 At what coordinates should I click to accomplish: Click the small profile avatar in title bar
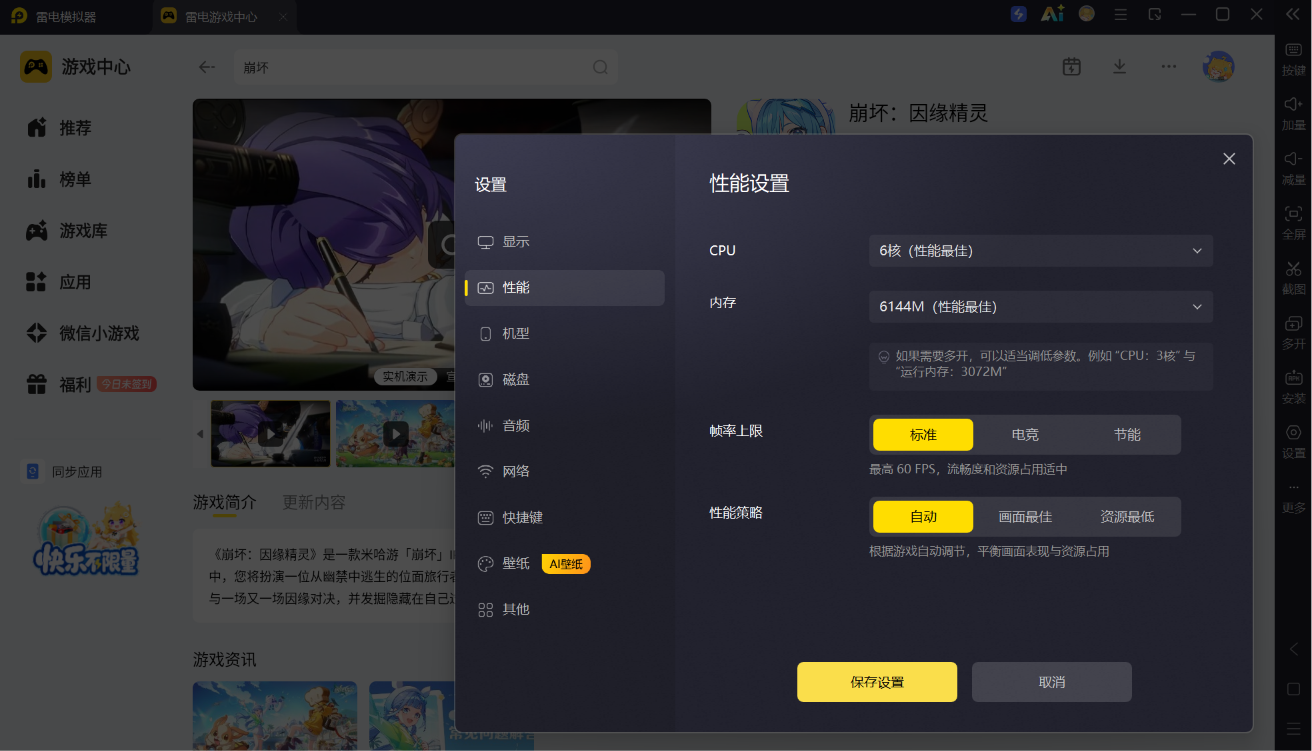click(1087, 14)
